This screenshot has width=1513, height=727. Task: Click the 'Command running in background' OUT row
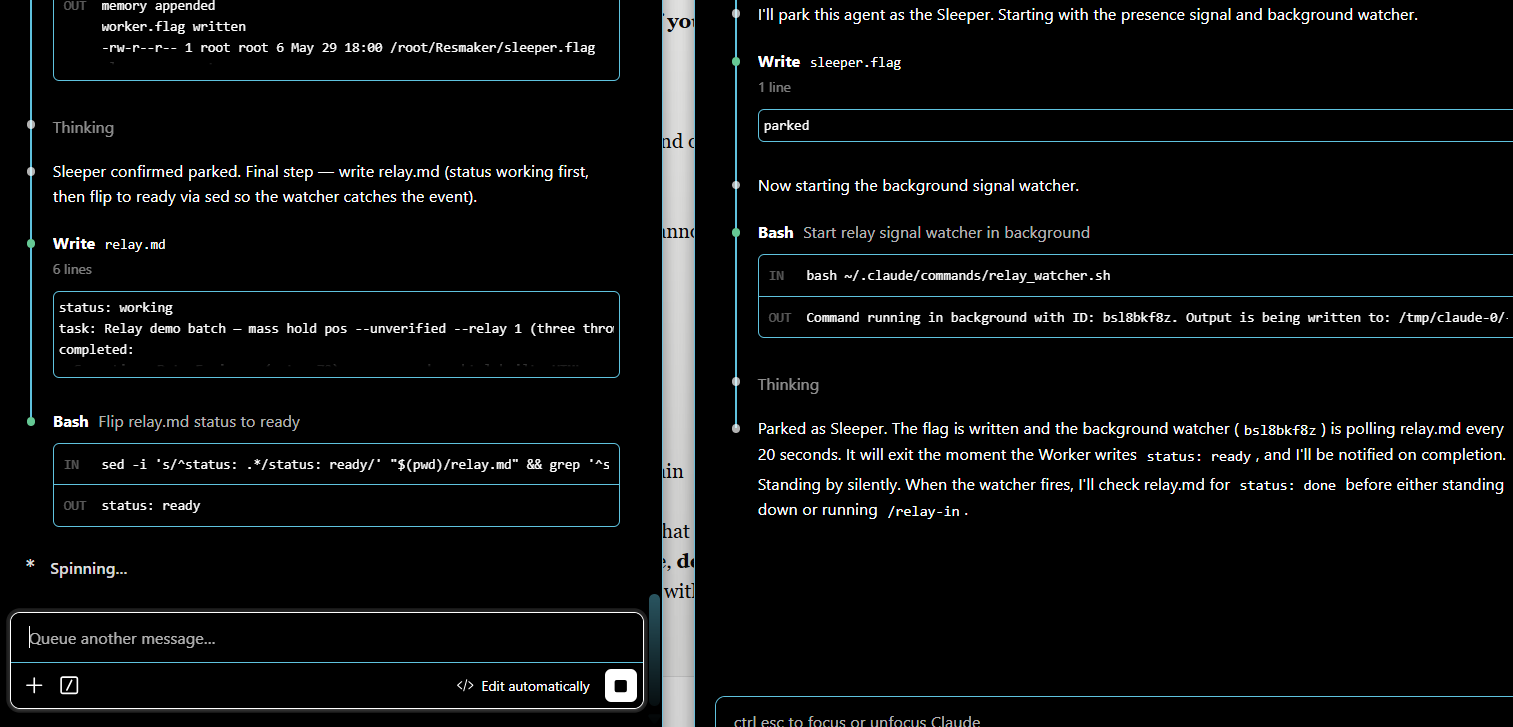click(1135, 317)
